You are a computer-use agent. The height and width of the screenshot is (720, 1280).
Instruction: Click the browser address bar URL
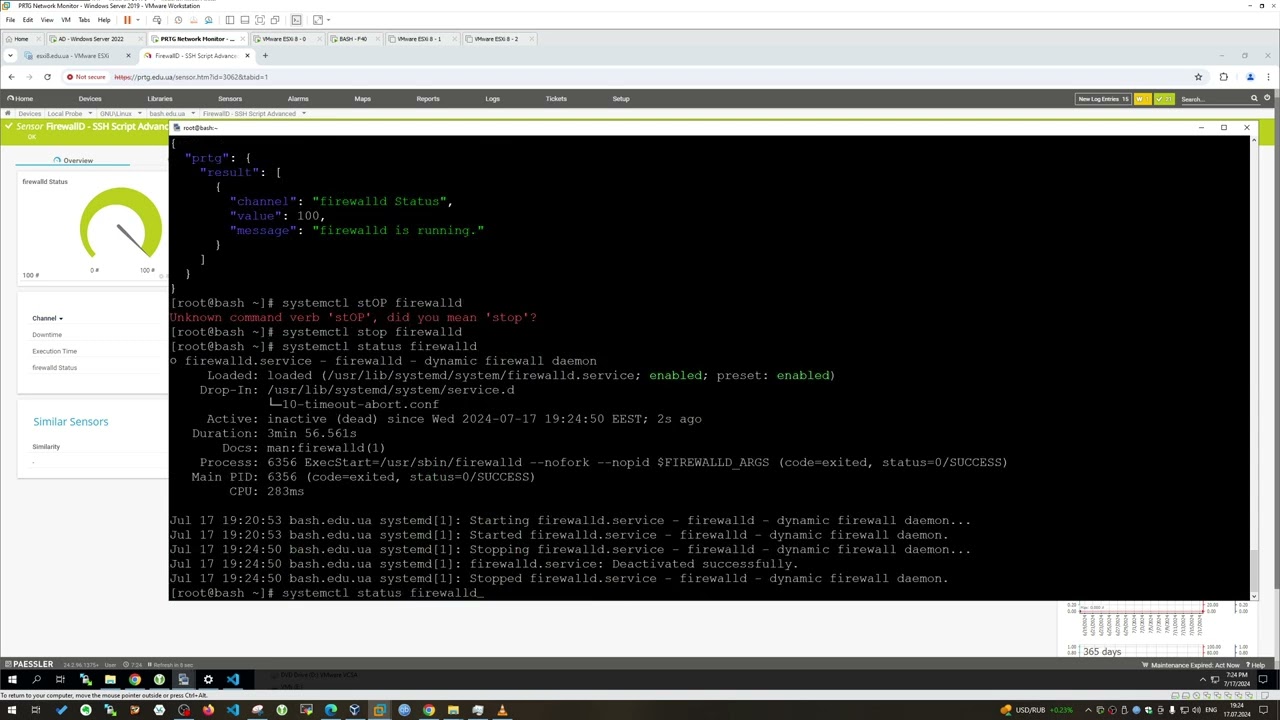191,77
